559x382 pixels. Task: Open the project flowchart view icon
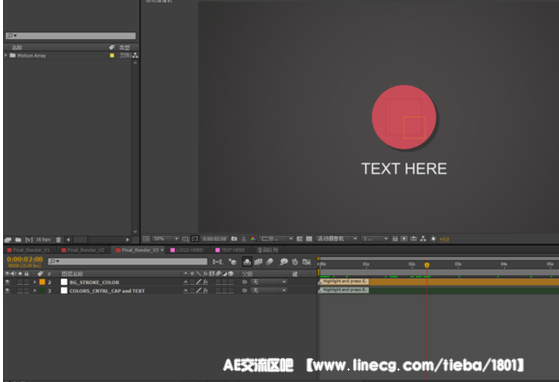coord(135,56)
